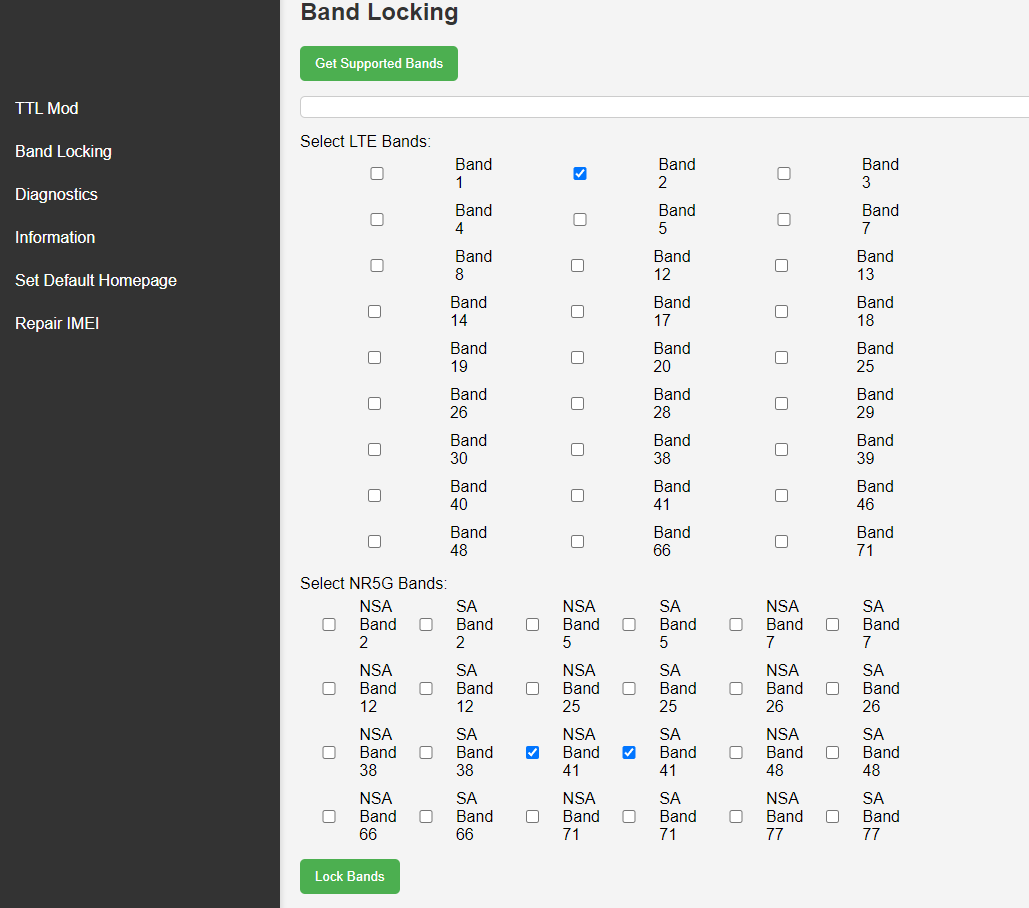Enable LTE Band 41 checkbox
Screen dimensions: 1029x908
coord(577,496)
